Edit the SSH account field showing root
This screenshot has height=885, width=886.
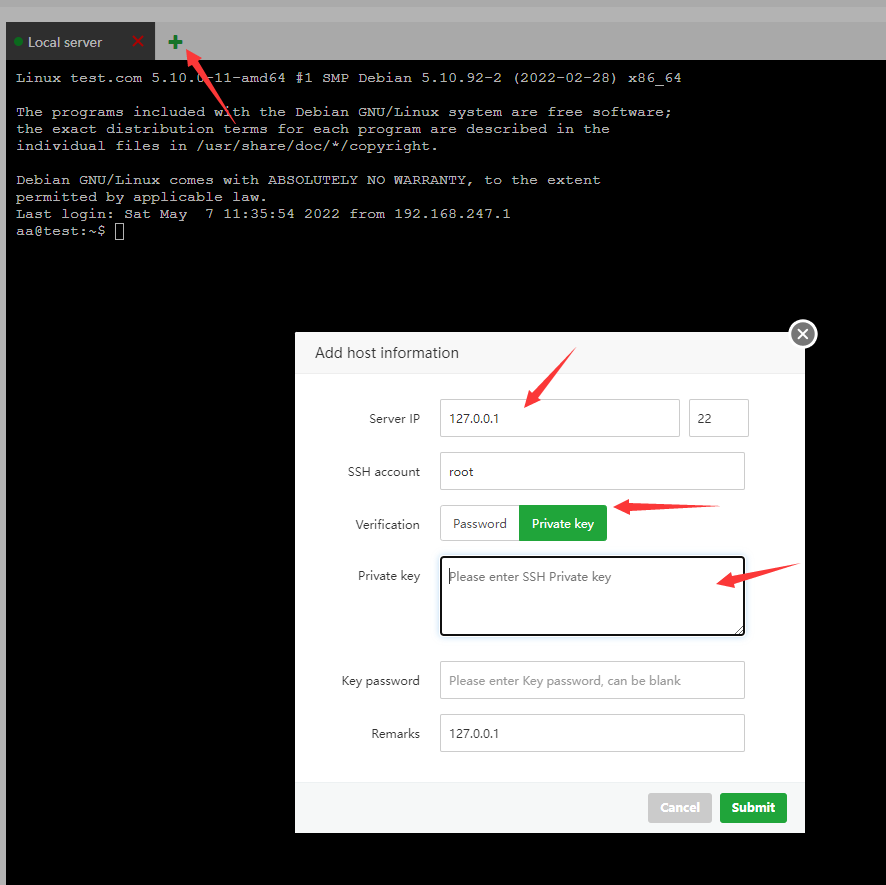pos(592,471)
